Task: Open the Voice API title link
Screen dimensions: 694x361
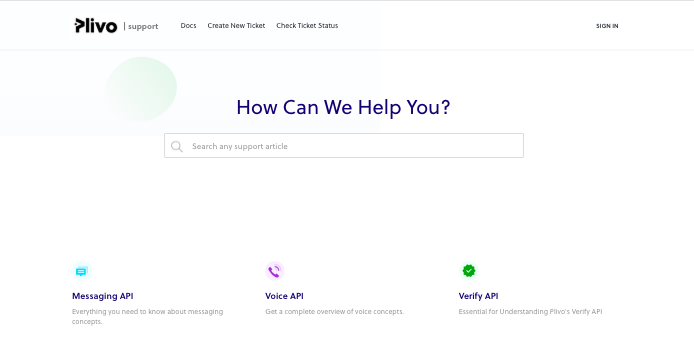Action: pos(284,296)
